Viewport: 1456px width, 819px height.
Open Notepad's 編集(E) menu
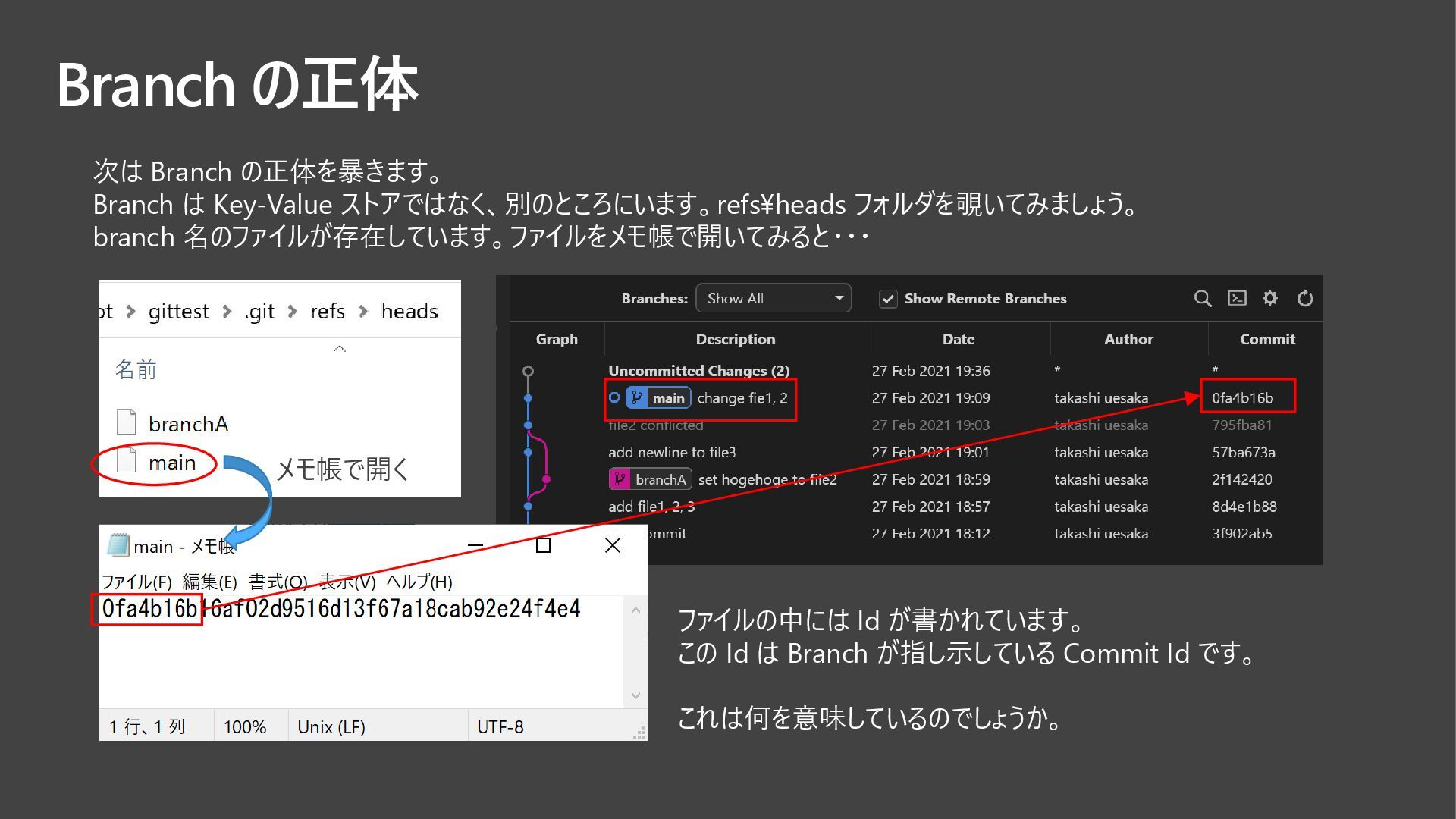coord(209,582)
